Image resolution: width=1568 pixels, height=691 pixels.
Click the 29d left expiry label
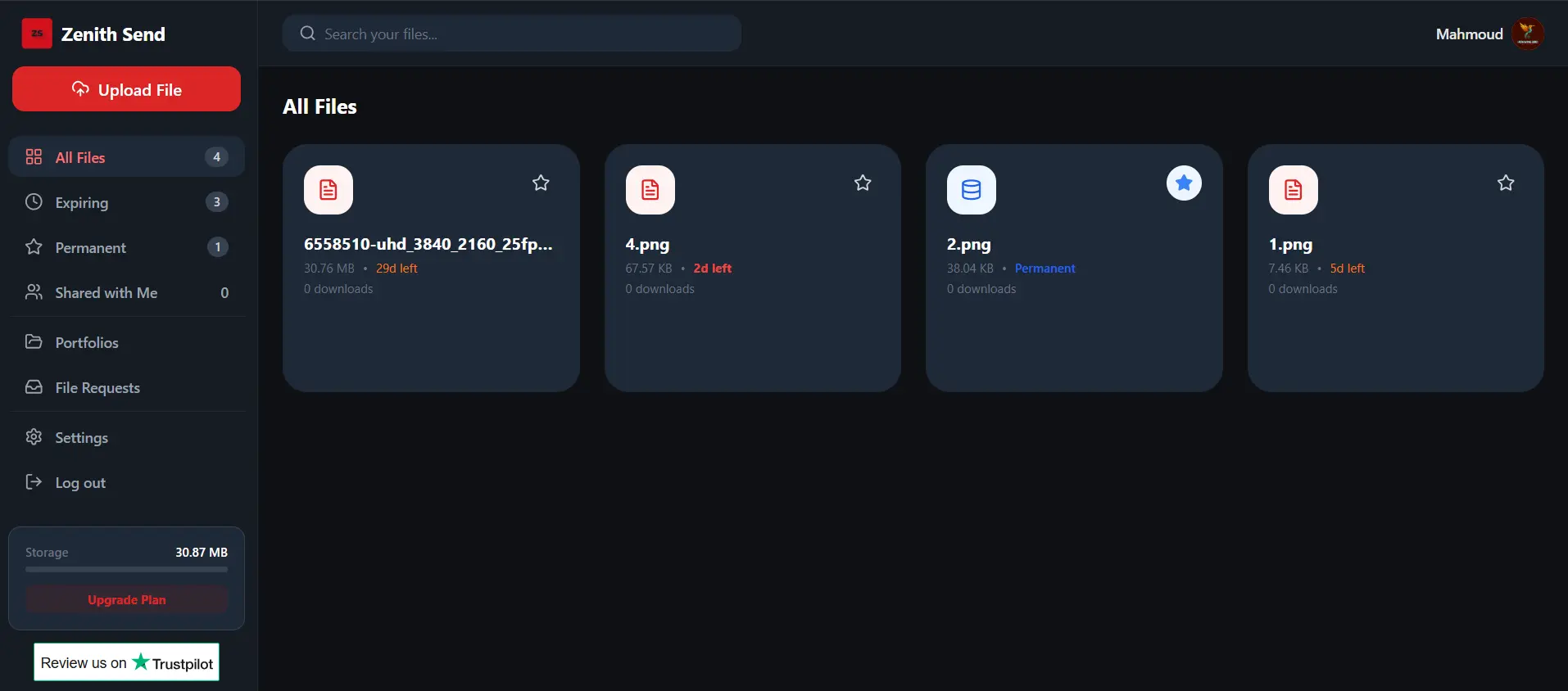pos(397,268)
